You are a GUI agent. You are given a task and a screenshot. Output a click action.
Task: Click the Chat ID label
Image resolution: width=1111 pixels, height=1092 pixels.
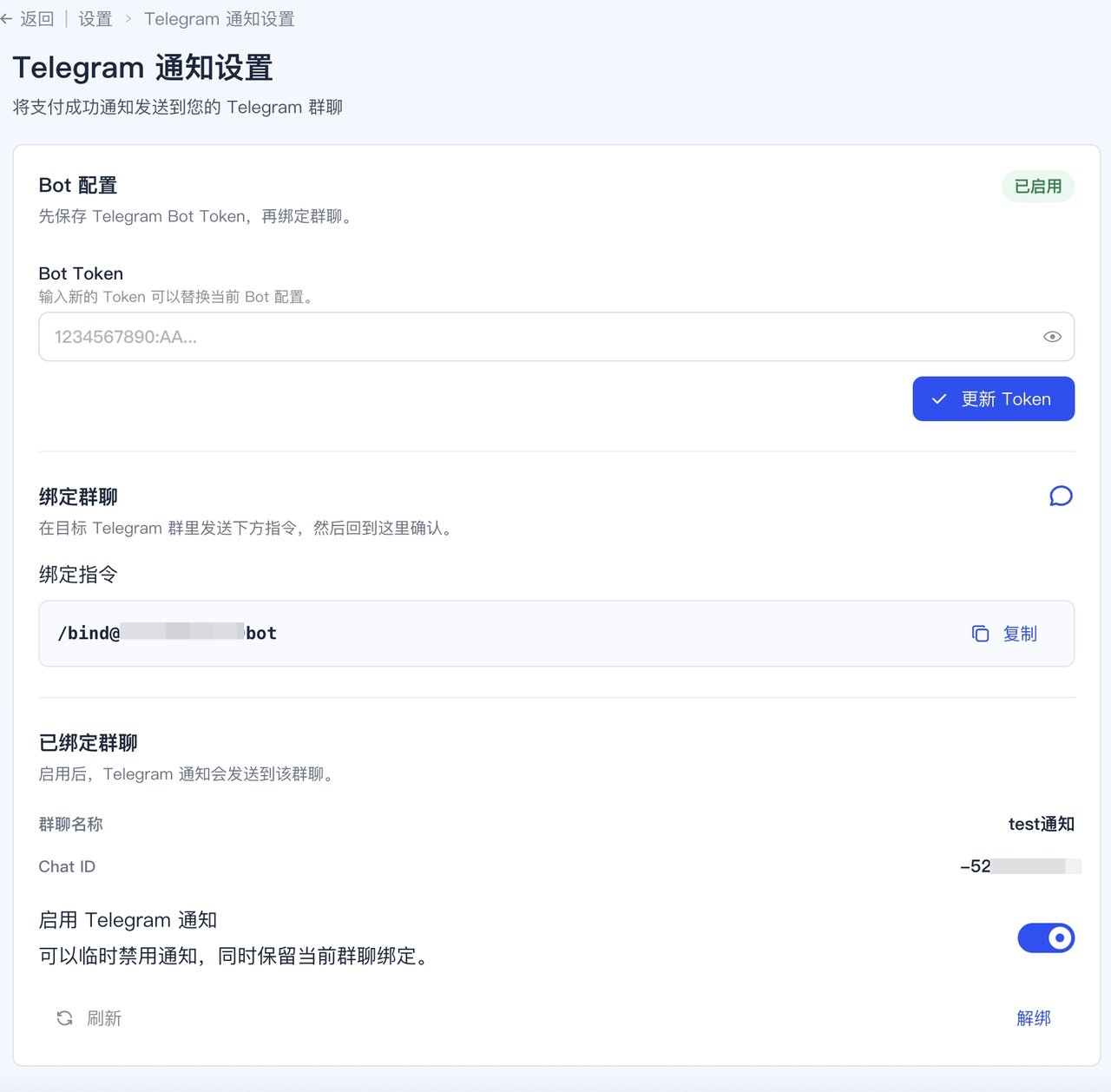point(67,866)
